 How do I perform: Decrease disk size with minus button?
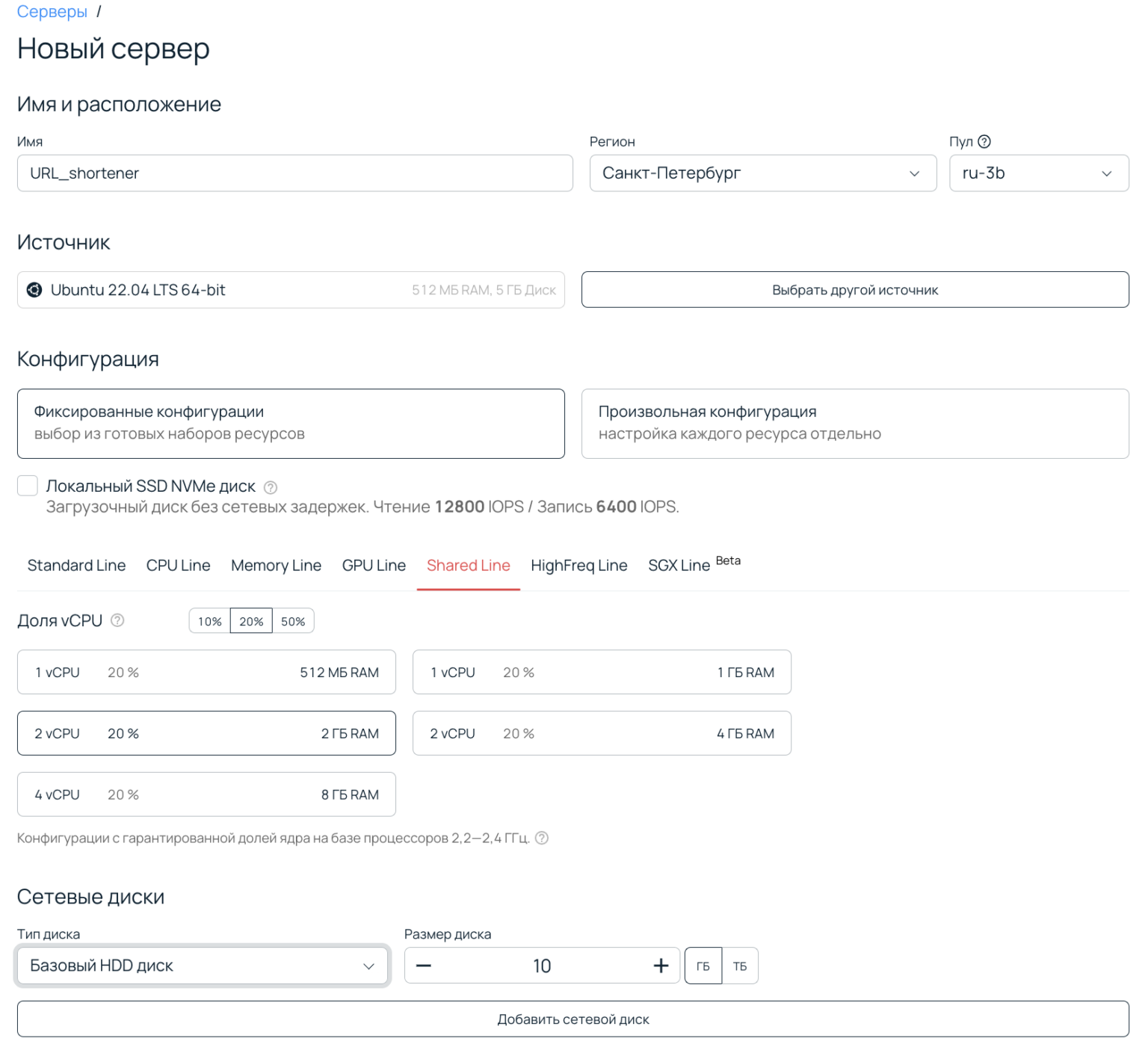tap(424, 966)
